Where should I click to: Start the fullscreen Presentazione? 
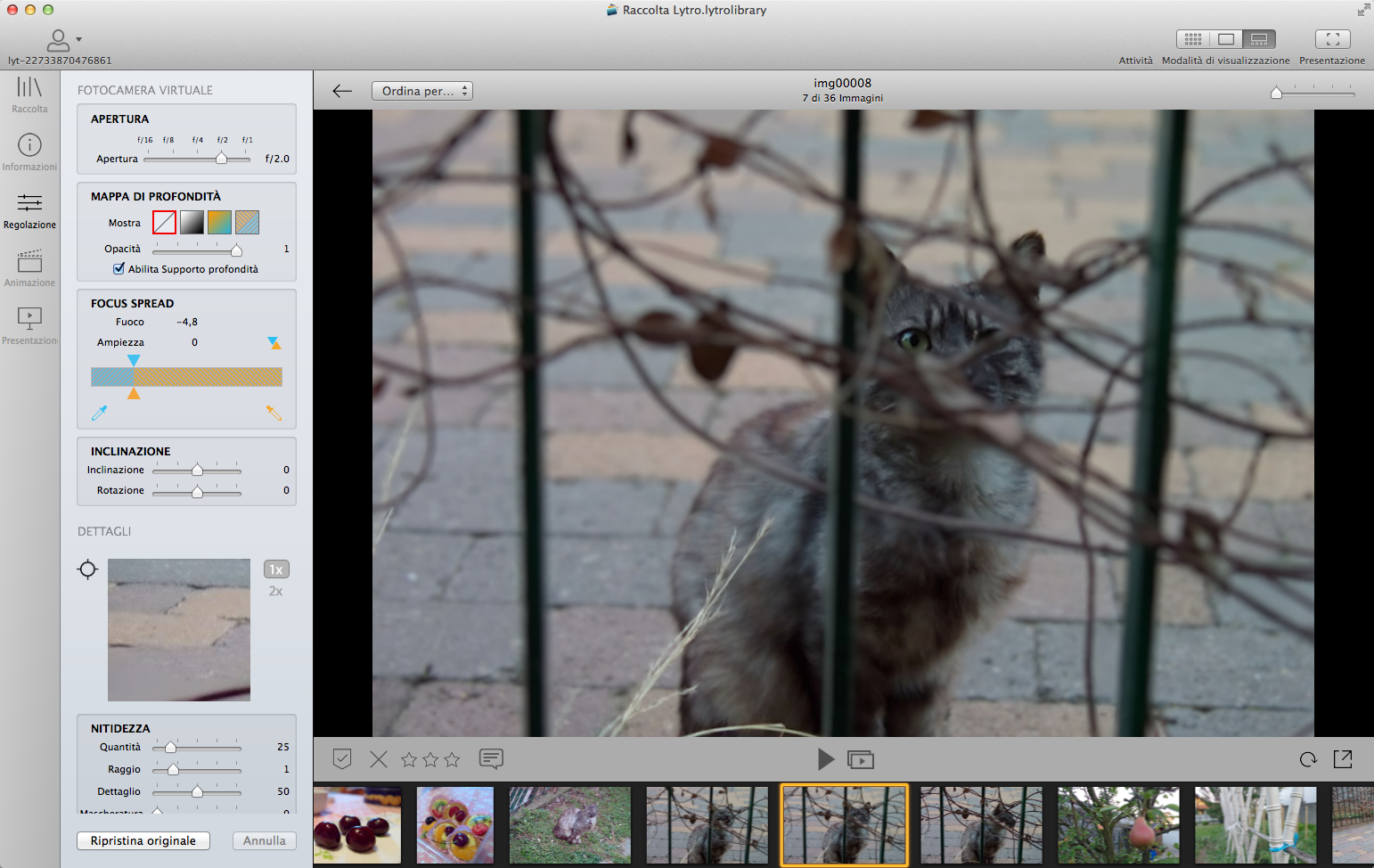1333,39
